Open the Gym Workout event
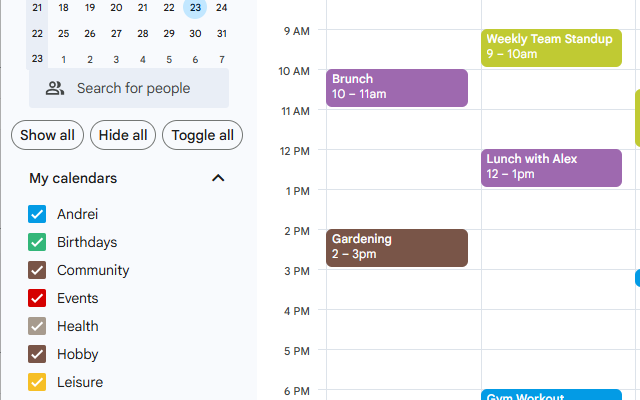The width and height of the screenshot is (640, 400). (x=551, y=395)
